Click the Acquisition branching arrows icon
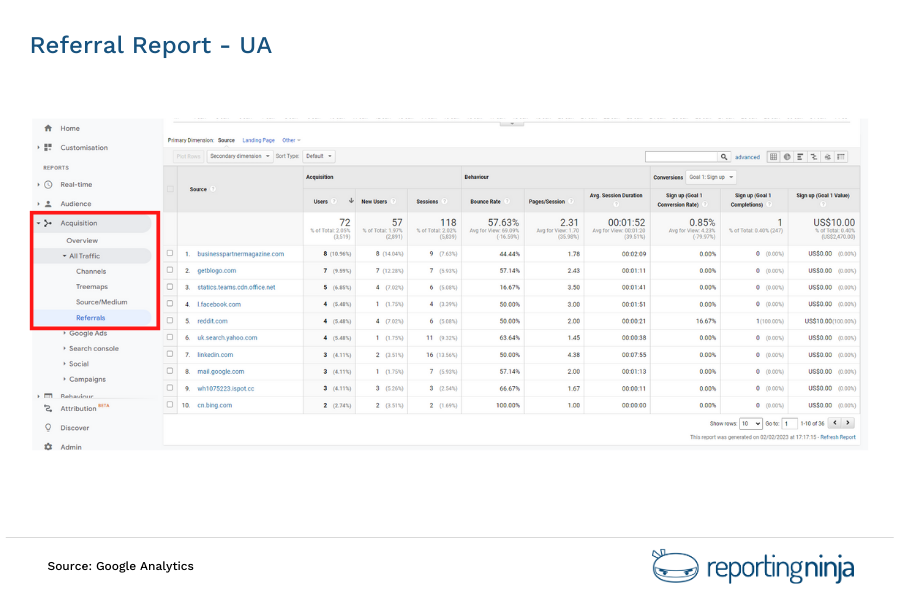The height and width of the screenshot is (600, 900). click(x=48, y=223)
